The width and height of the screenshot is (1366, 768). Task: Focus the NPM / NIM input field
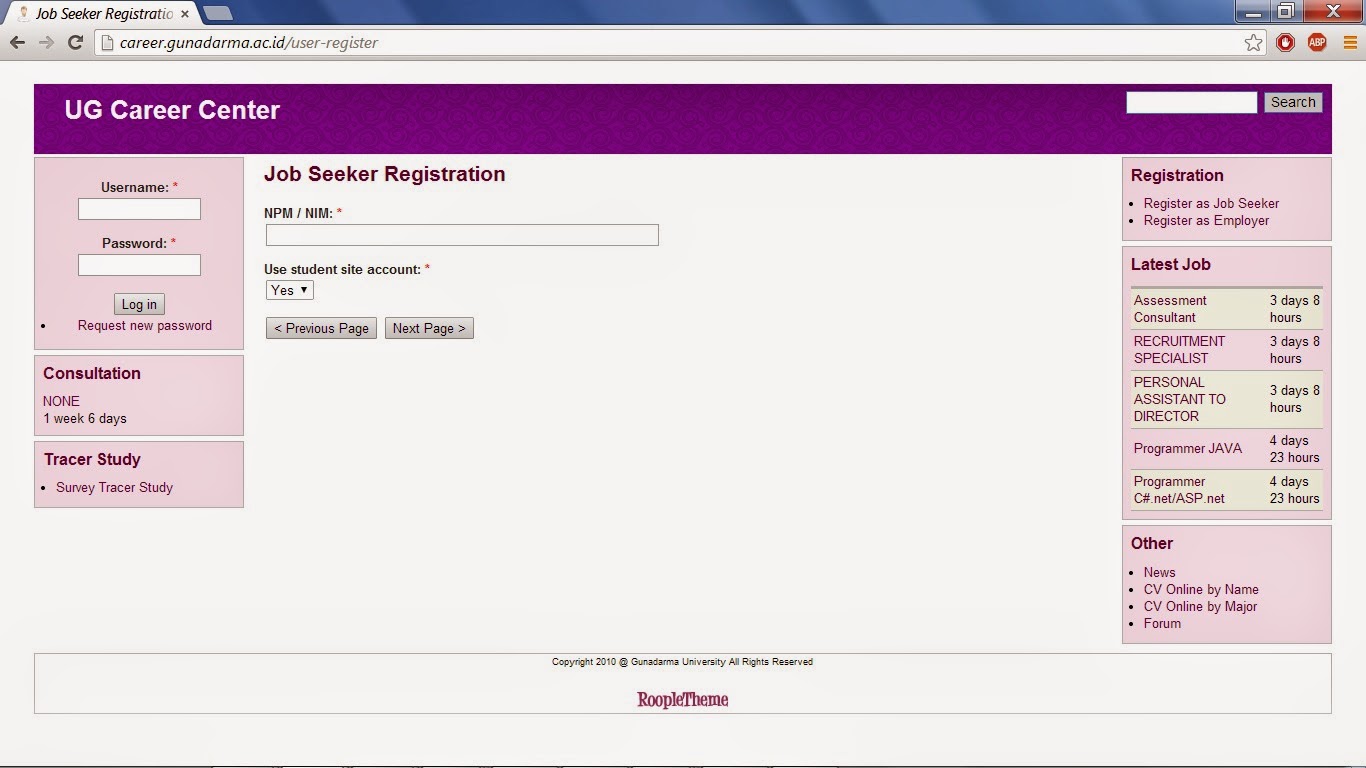pos(462,235)
